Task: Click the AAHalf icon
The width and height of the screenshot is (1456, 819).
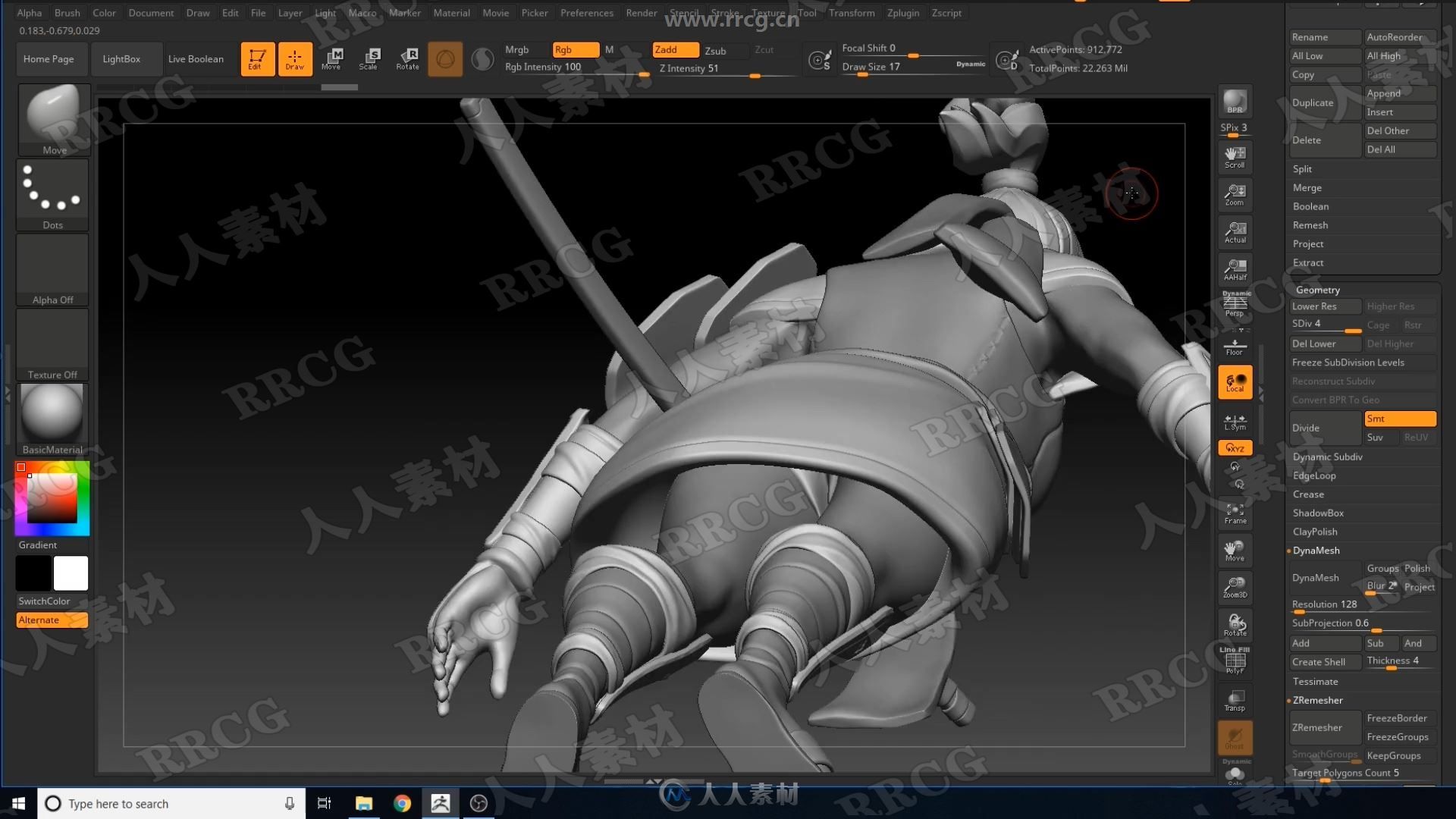Action: click(x=1235, y=269)
